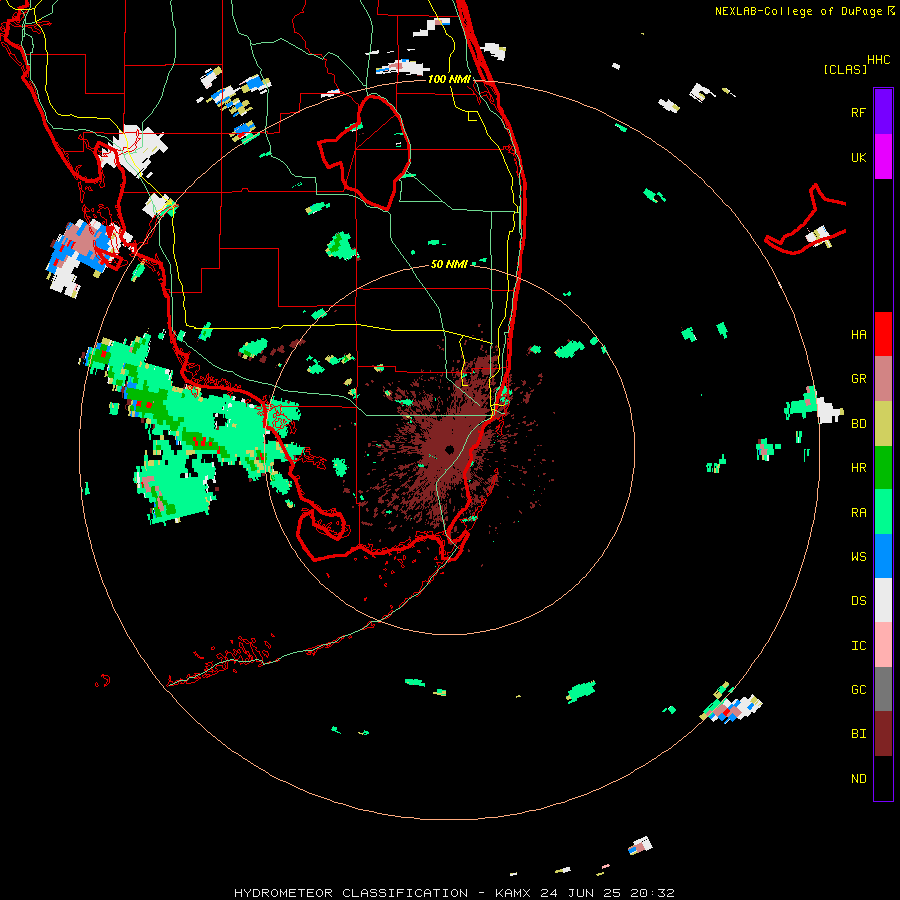Click the [CLAS] units label
Screen dimensions: 900x900
tap(845, 69)
